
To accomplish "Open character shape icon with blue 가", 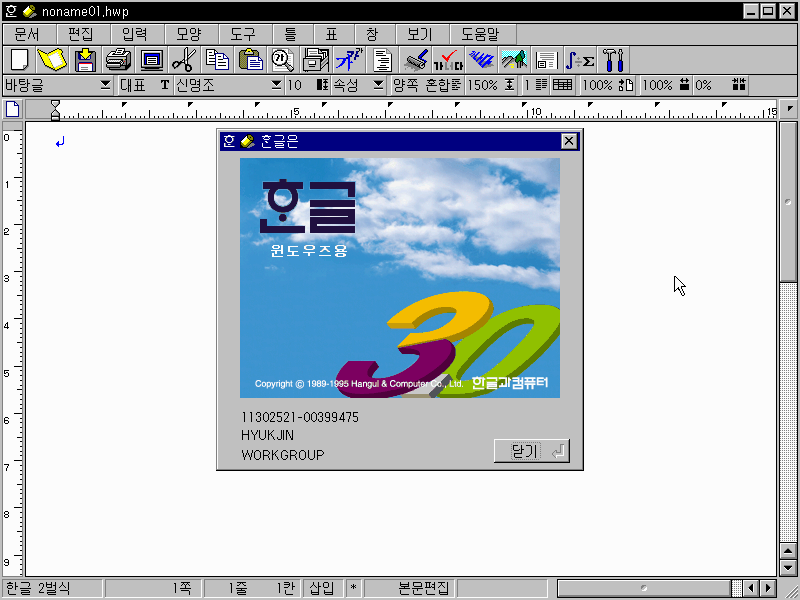I will (349, 60).
